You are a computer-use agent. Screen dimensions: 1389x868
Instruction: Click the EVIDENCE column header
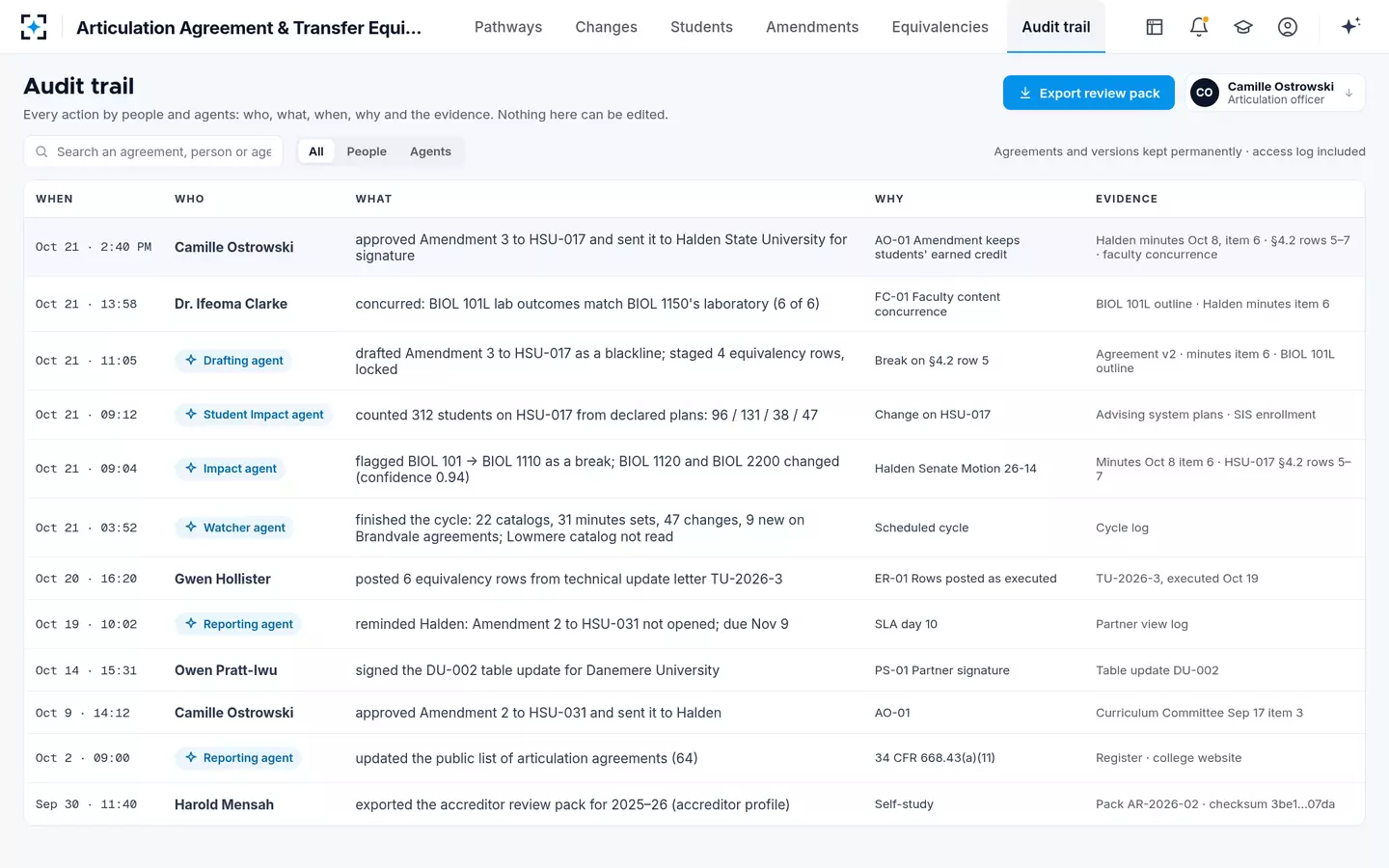1127,199
